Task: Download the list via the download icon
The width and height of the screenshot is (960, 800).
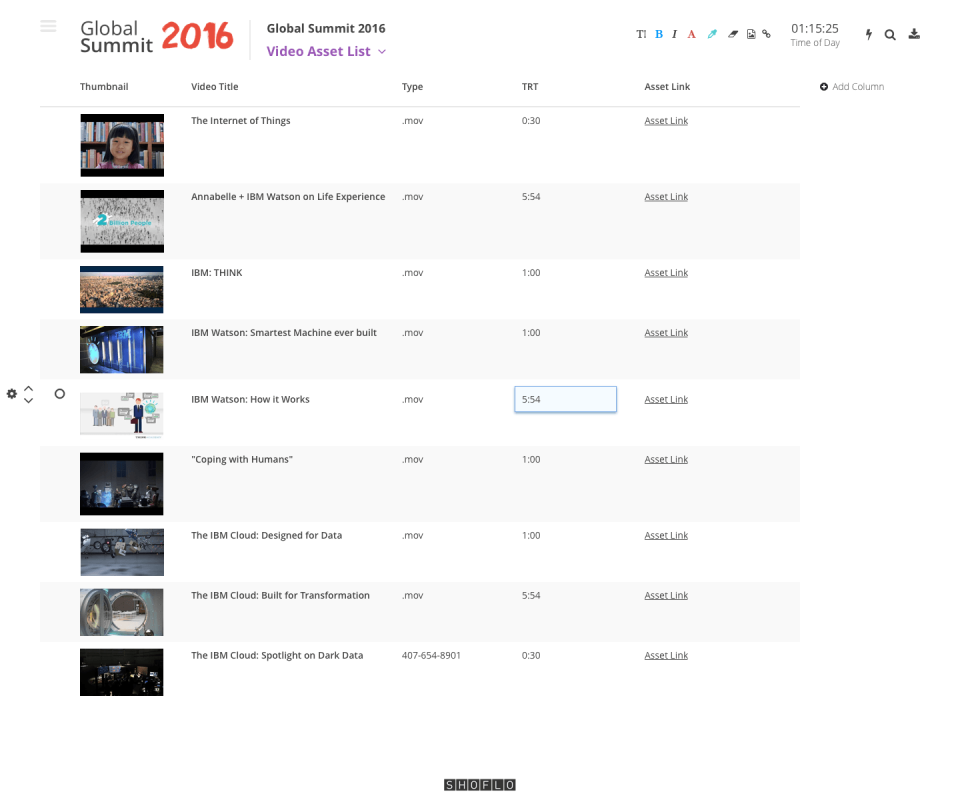Action: point(913,33)
